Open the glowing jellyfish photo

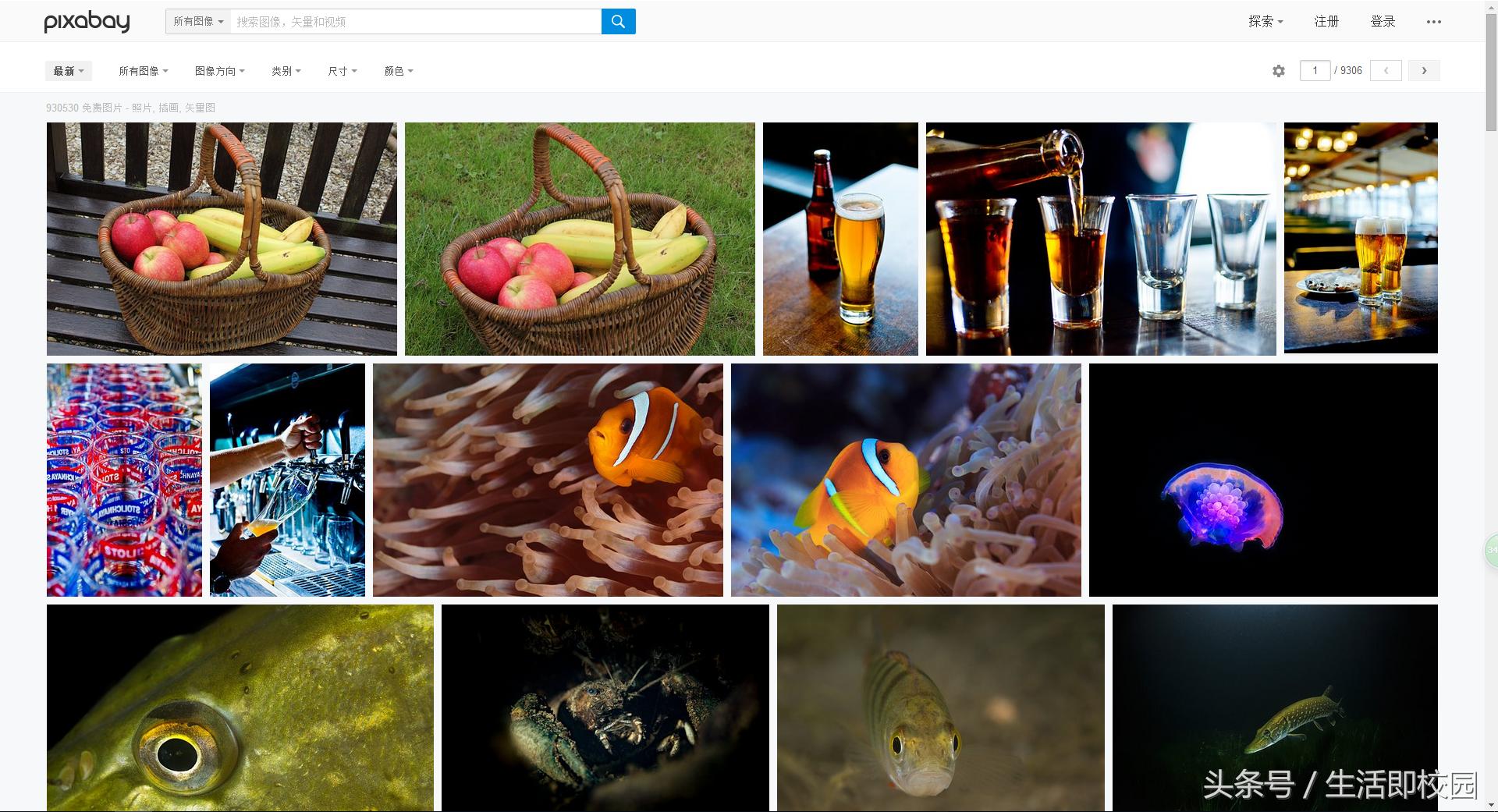point(1263,480)
